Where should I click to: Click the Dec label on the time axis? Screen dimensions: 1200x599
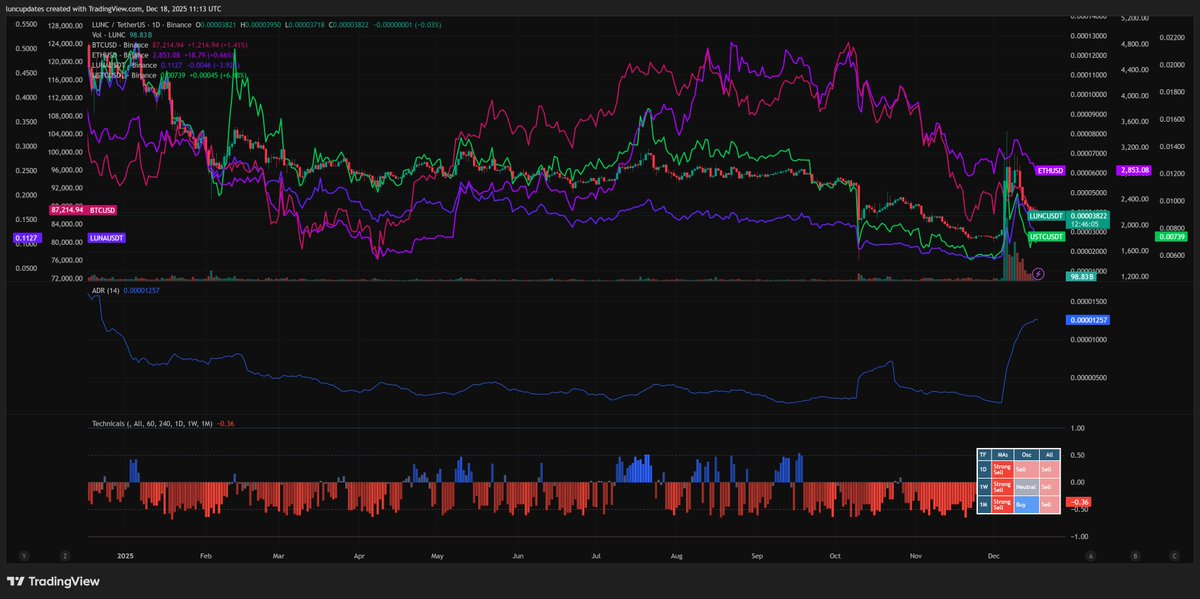click(x=993, y=555)
